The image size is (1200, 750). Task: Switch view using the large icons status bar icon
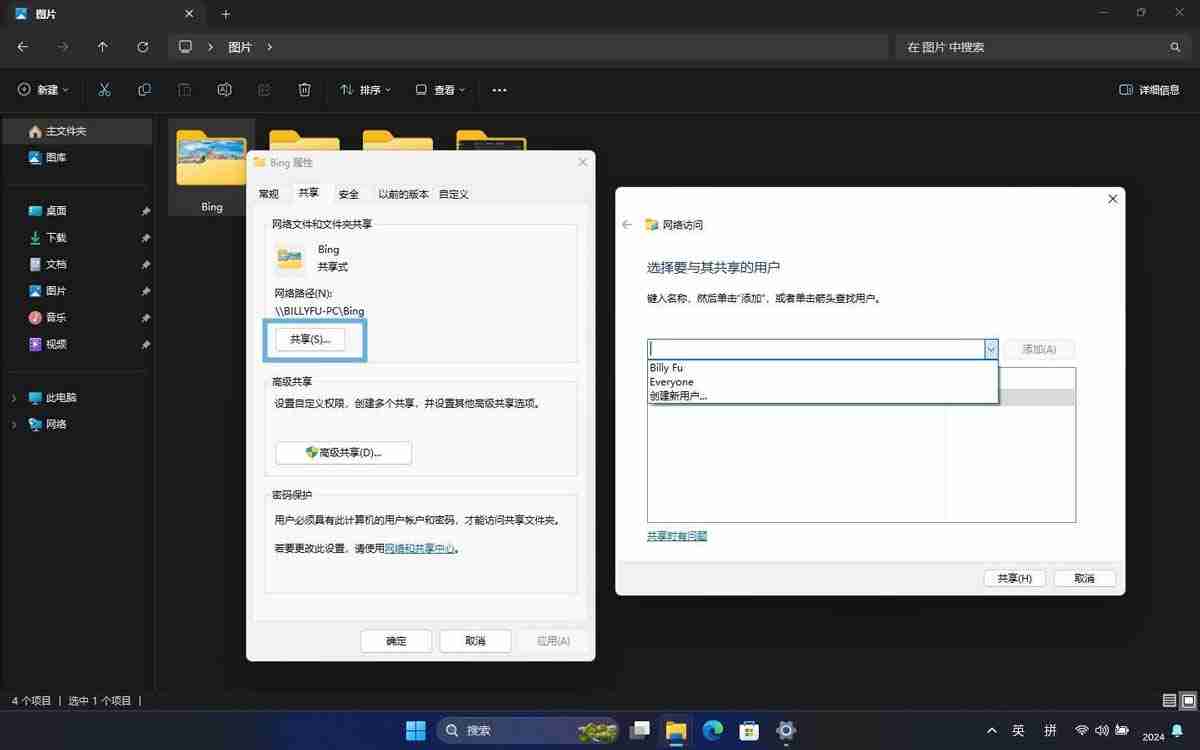click(x=1190, y=701)
